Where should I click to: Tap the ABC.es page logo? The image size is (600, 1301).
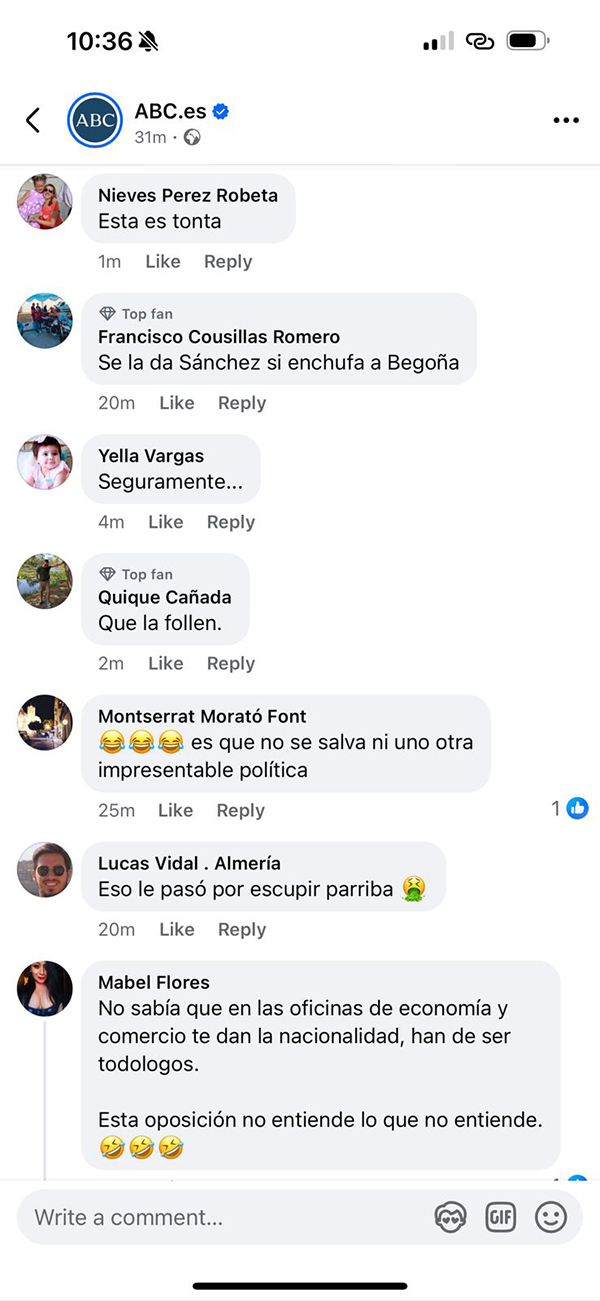(x=94, y=121)
